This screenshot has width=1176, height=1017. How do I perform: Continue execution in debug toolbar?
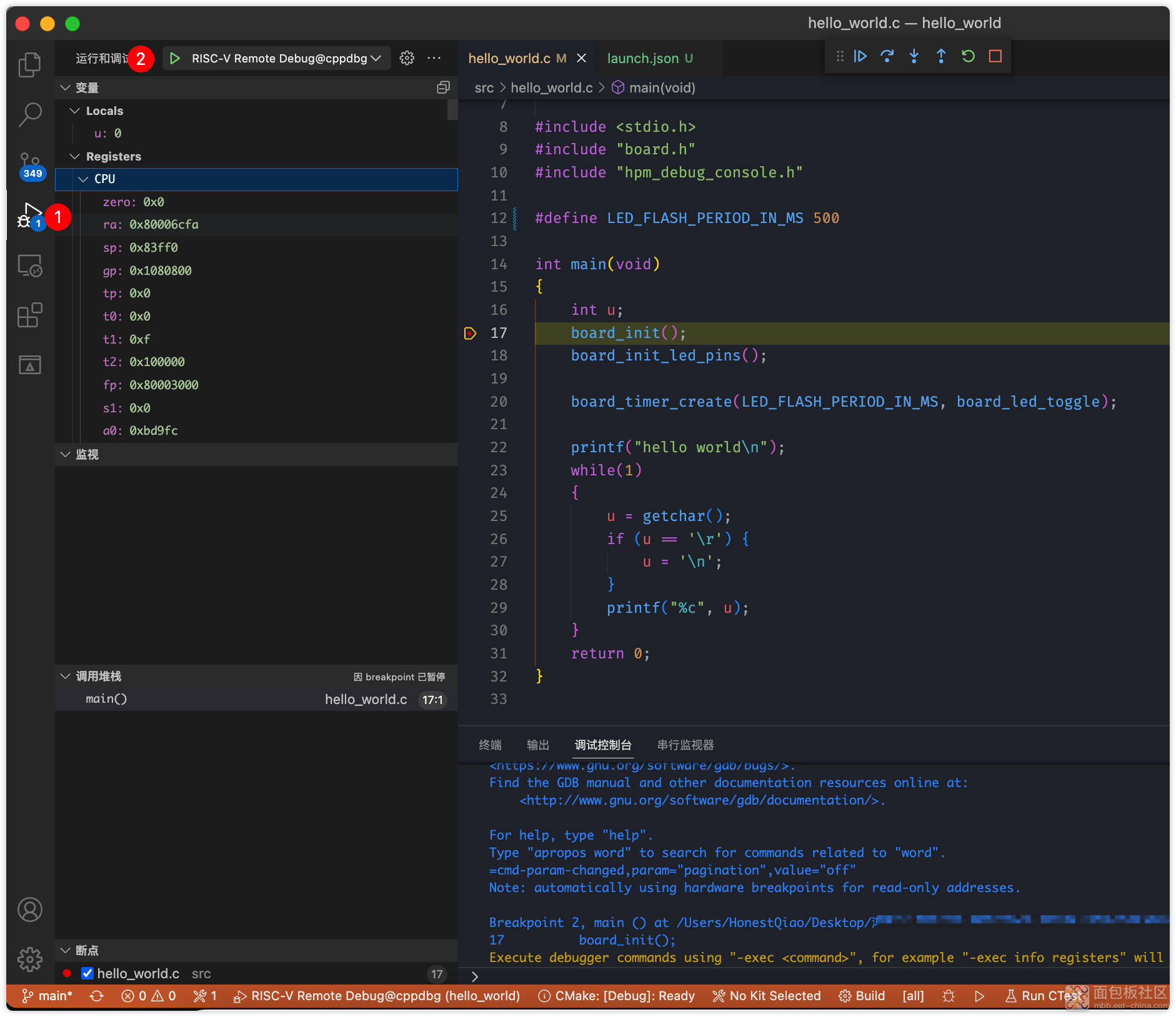coord(860,56)
